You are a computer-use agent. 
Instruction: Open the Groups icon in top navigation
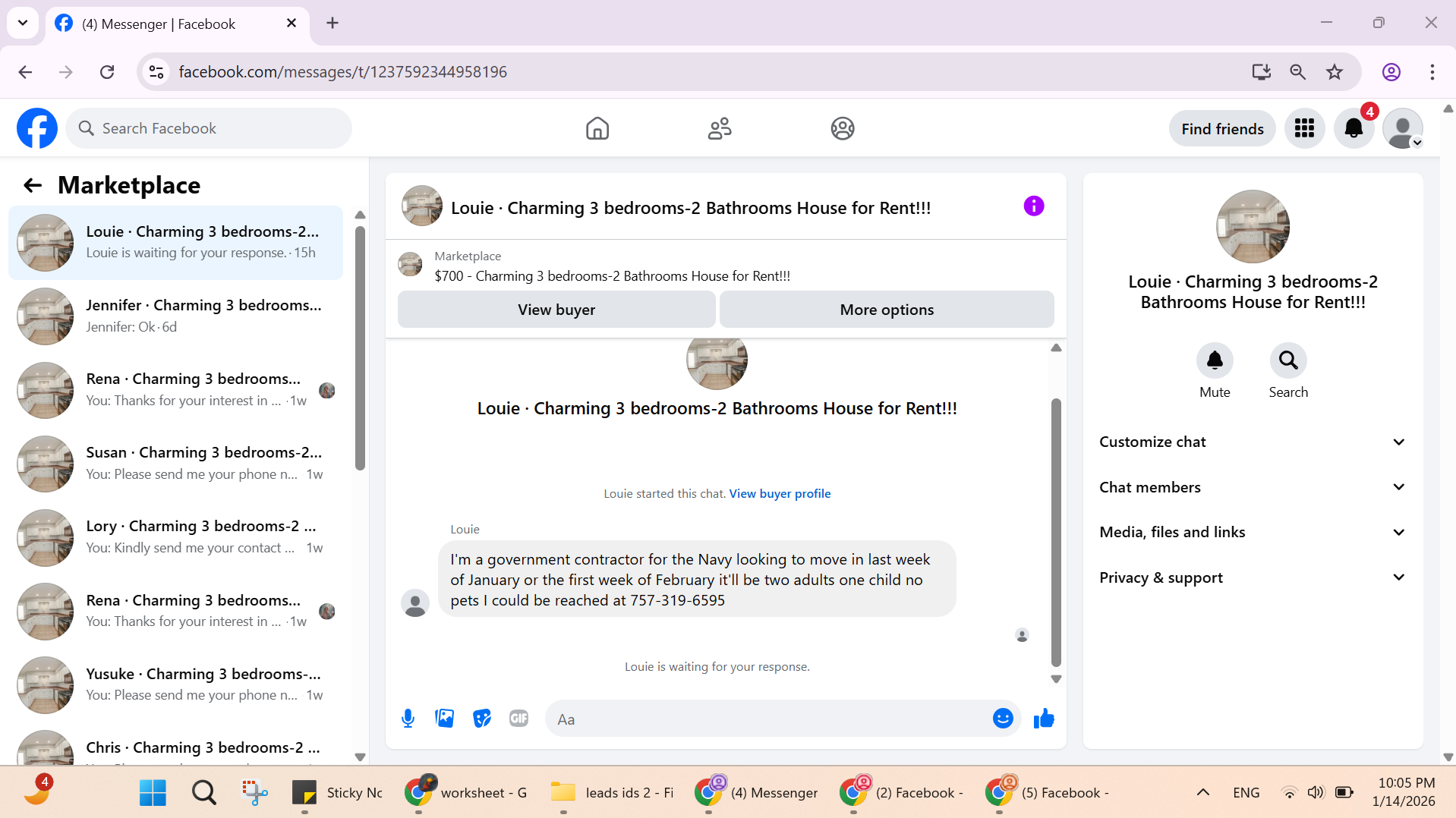pyautogui.click(x=843, y=128)
